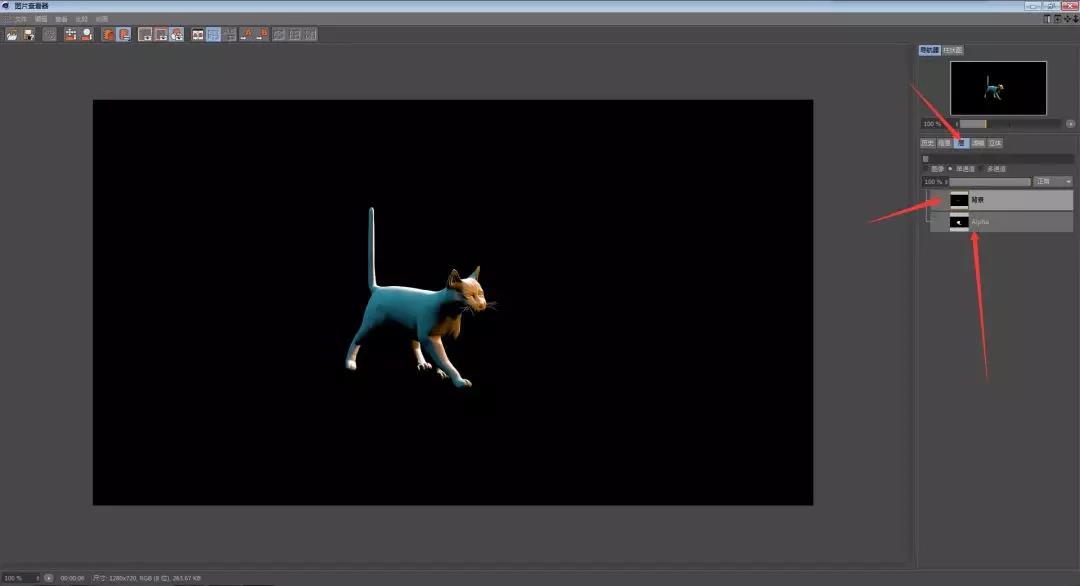1080x586 pixels.
Task: Click the round button right of navigator zoom slider
Action: click(x=1070, y=124)
